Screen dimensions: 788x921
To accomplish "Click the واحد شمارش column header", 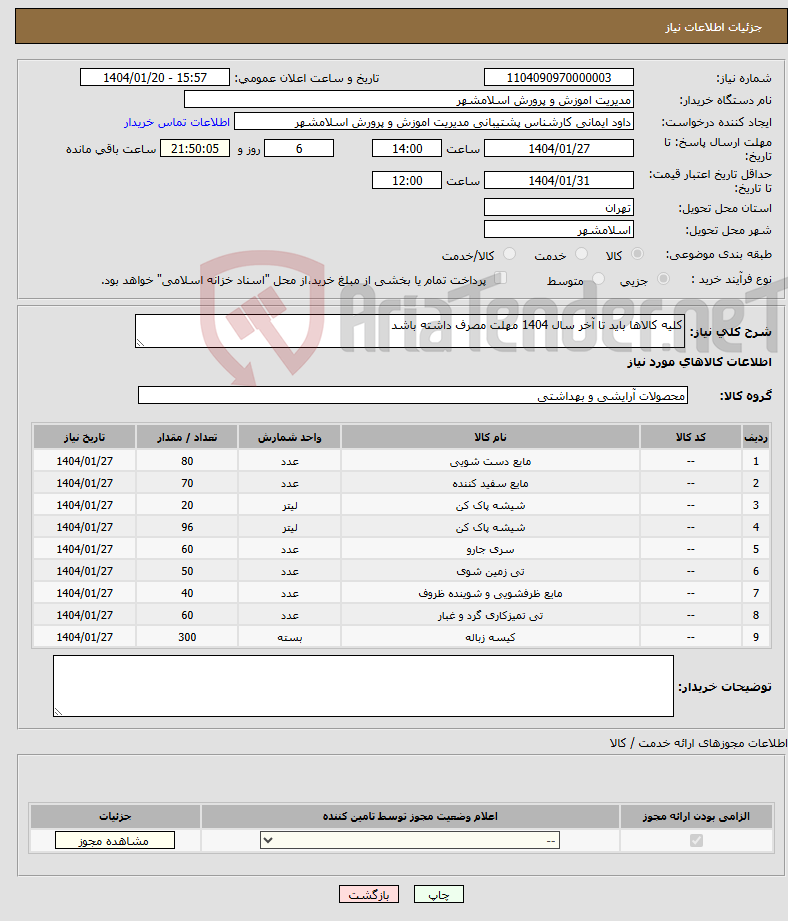I will [289, 438].
